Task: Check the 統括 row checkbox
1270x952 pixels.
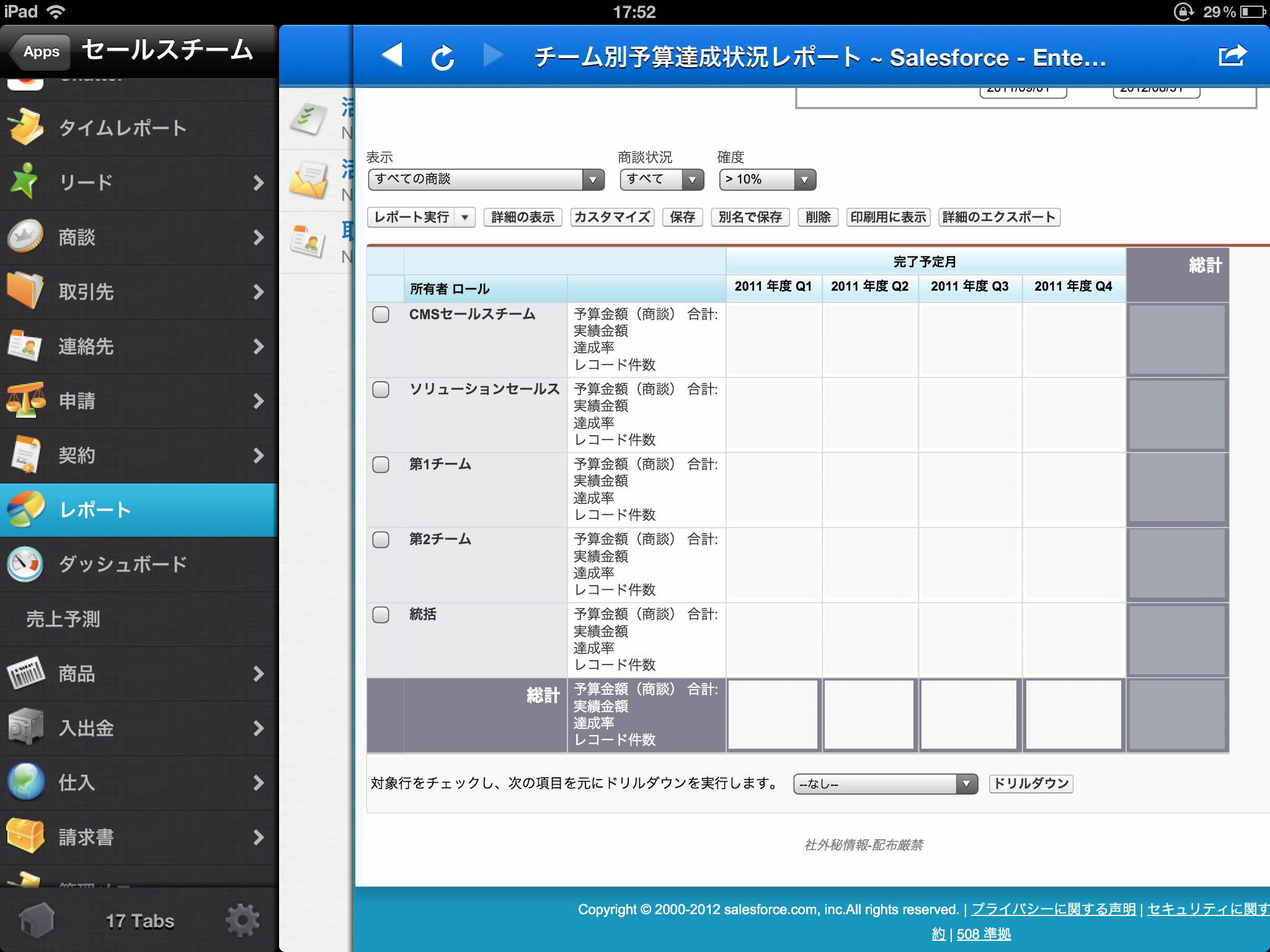Action: coord(381,614)
